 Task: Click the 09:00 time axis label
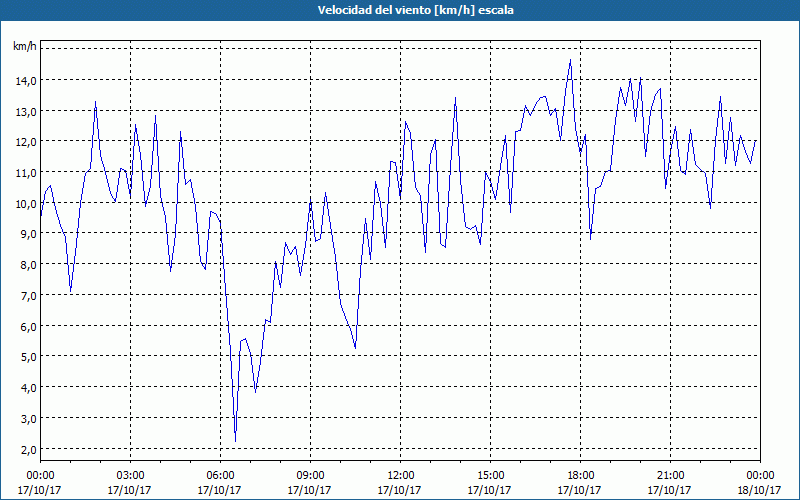click(x=310, y=476)
